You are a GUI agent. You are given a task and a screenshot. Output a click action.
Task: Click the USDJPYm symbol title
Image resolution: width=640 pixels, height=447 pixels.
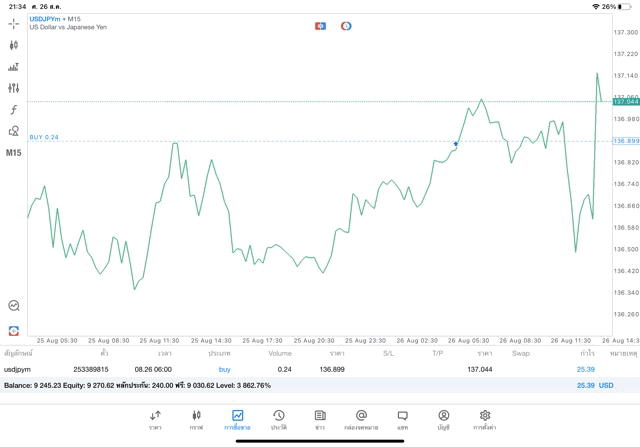point(44,19)
